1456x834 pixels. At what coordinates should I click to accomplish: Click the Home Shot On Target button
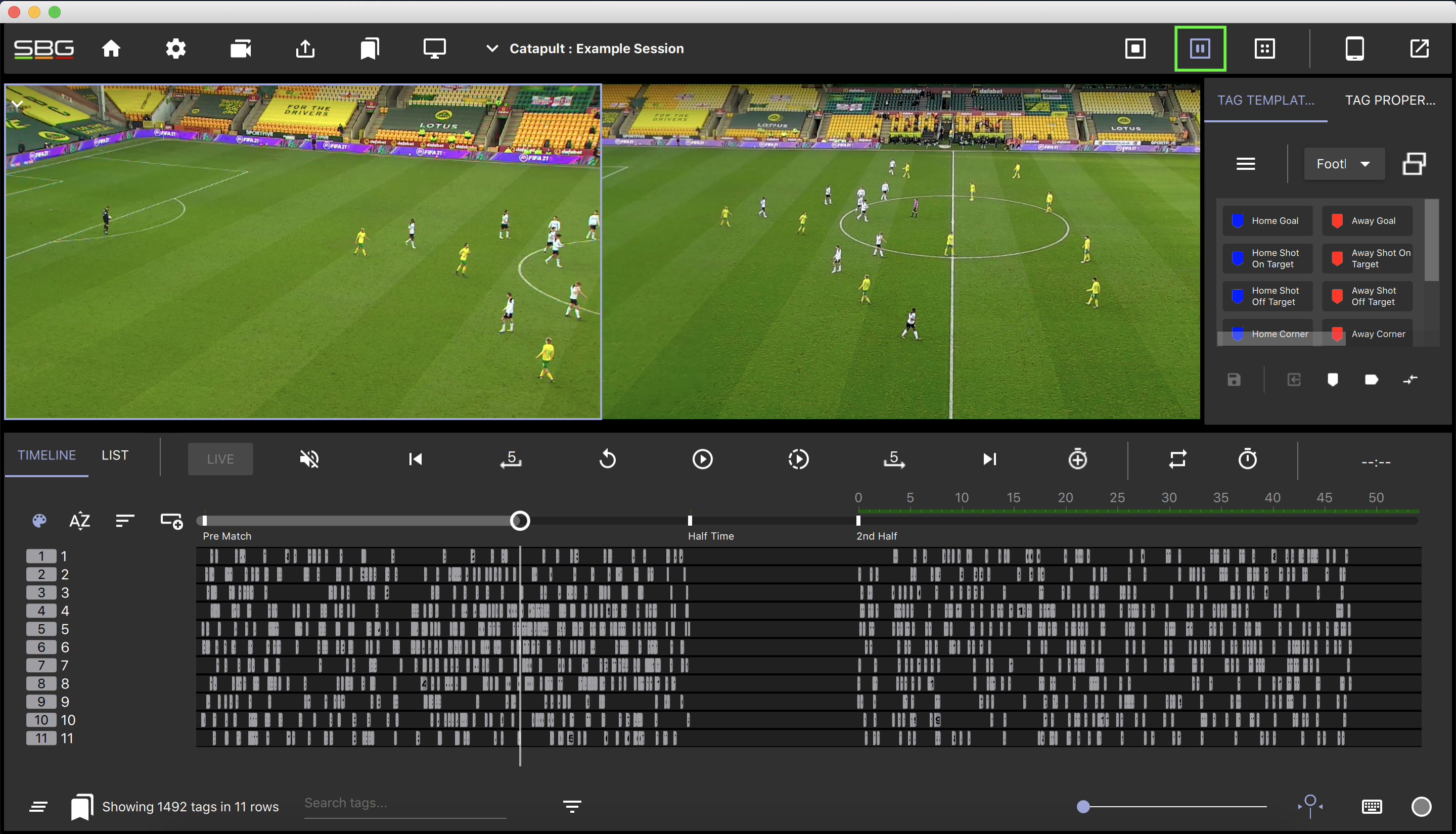(1267, 259)
